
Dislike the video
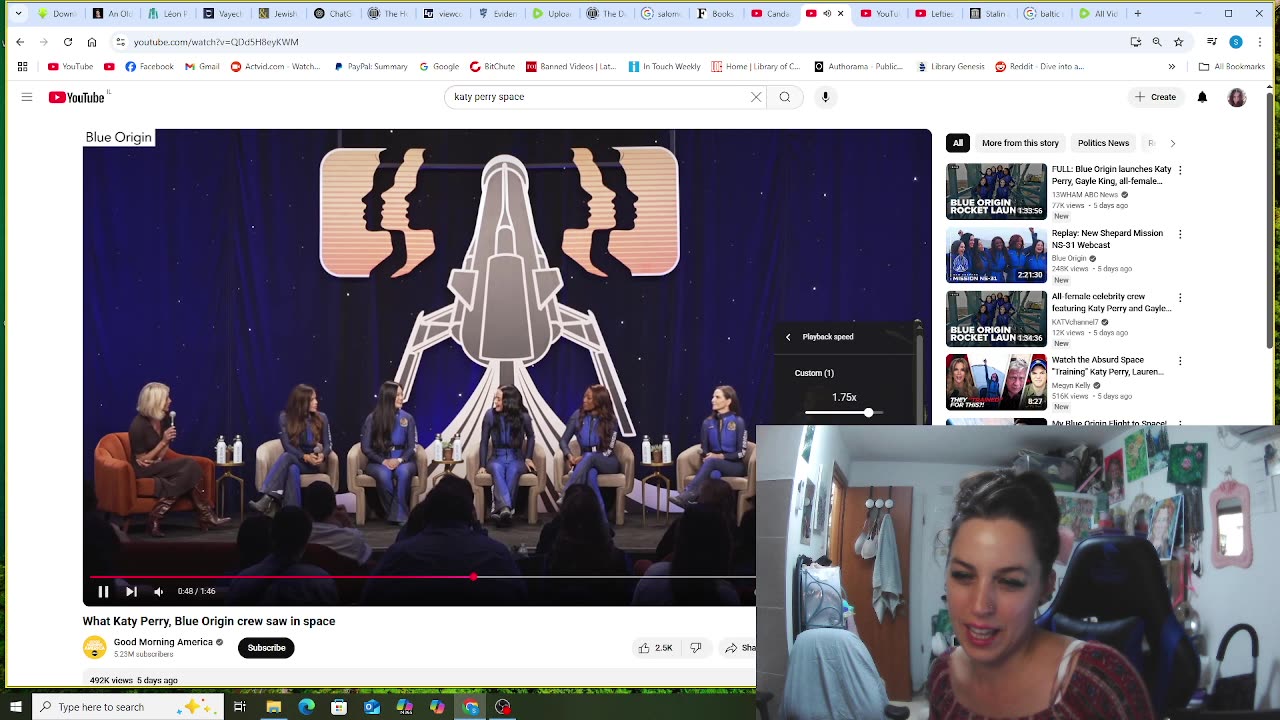(x=696, y=648)
